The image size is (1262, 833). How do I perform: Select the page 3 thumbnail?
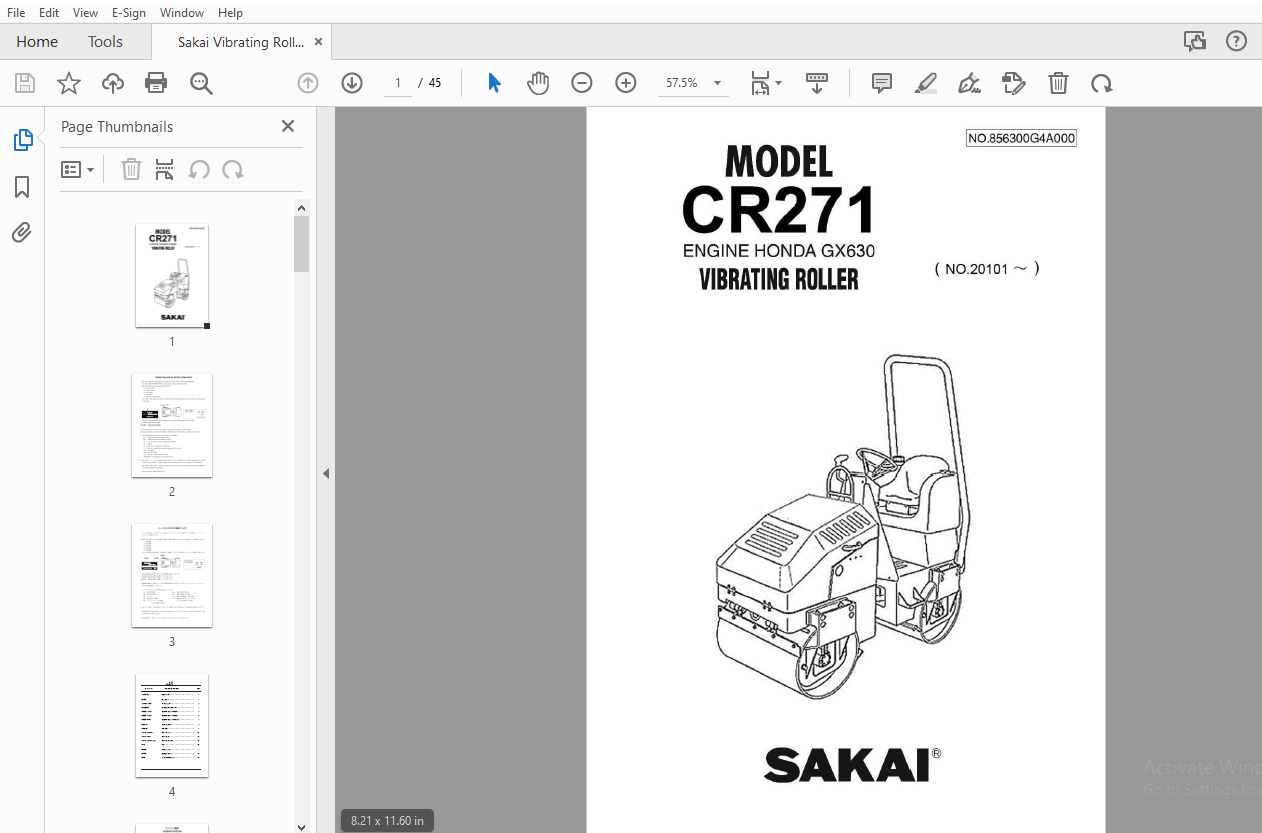pyautogui.click(x=172, y=576)
